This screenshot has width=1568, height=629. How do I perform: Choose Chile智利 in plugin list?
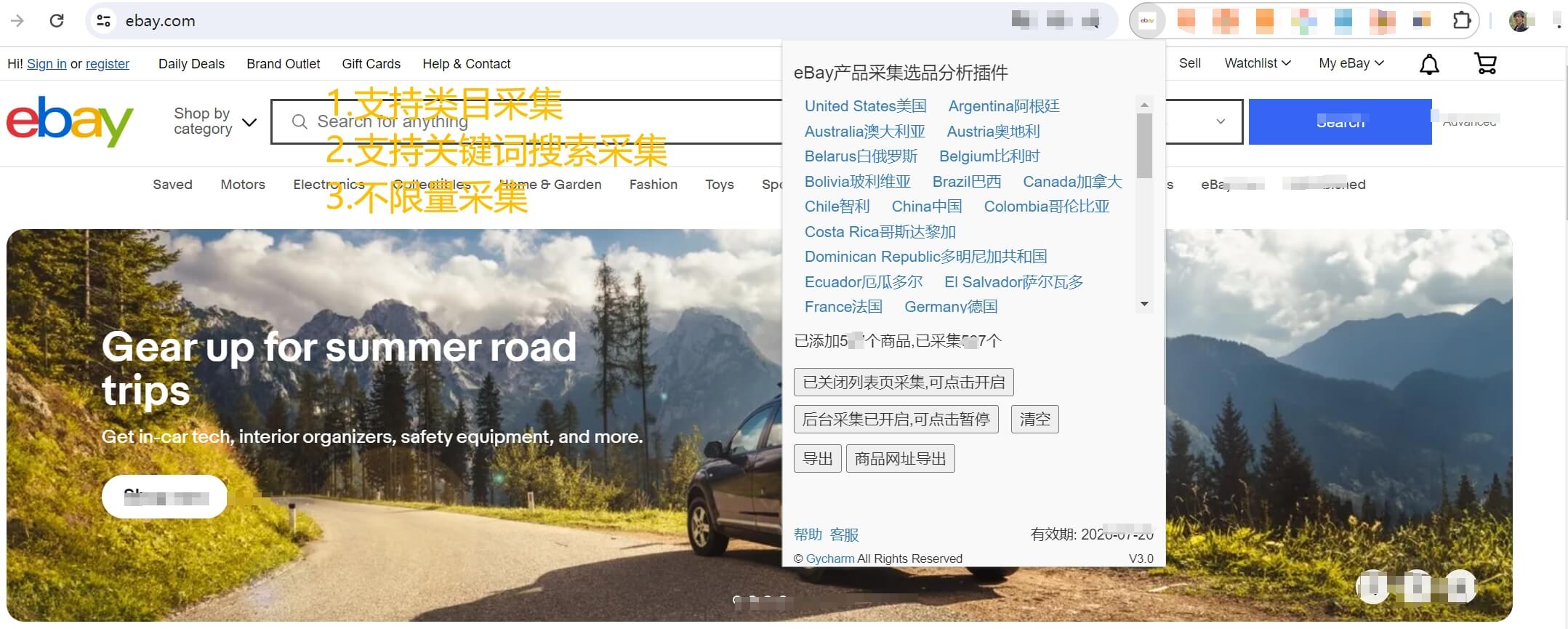(837, 207)
